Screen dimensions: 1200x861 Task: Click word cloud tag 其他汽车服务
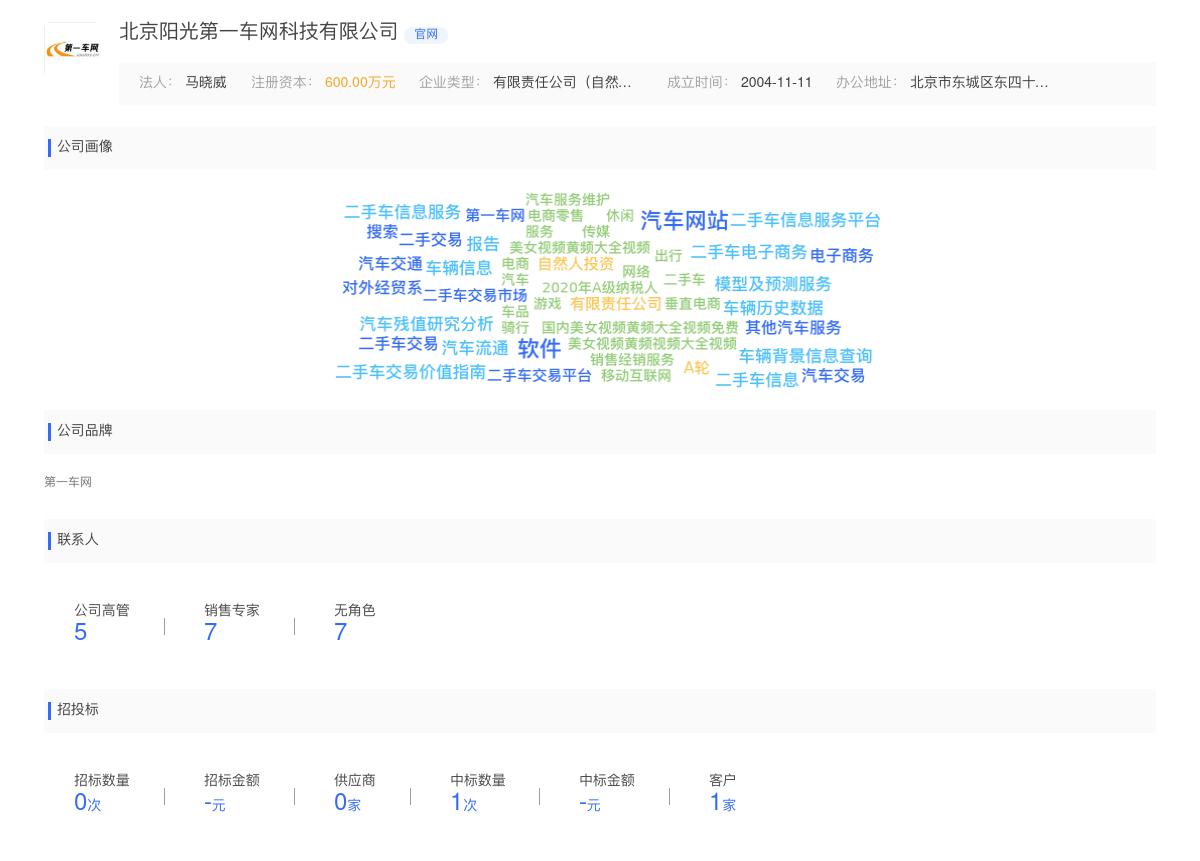793,328
